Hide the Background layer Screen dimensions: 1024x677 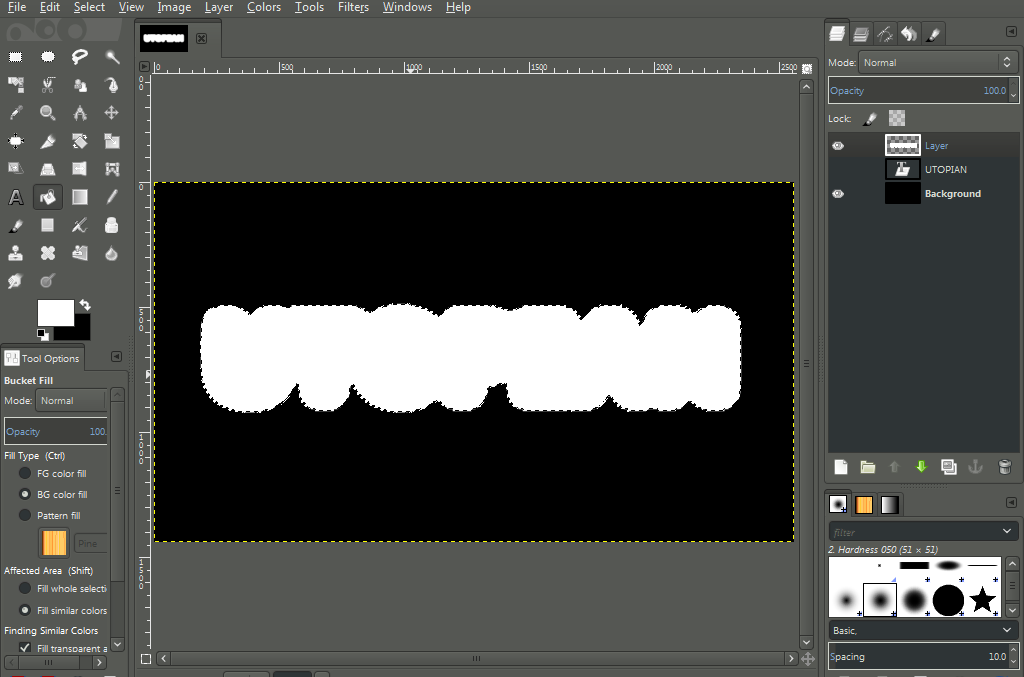point(838,194)
